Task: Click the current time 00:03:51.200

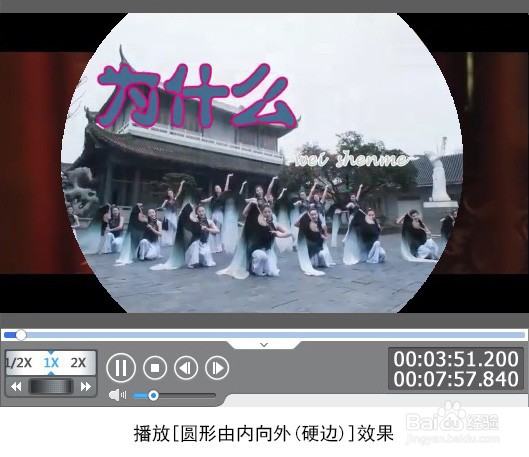Action: tap(456, 359)
